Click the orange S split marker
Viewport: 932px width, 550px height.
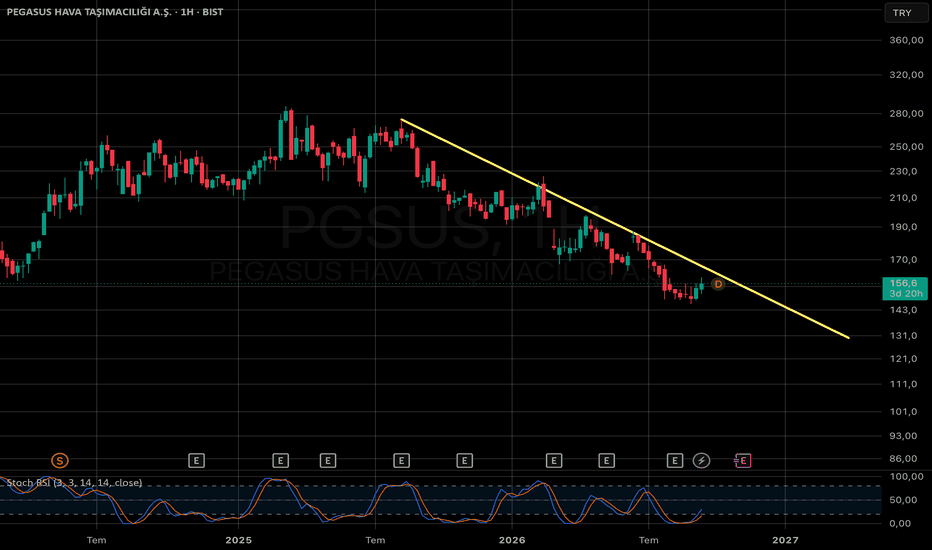coord(59,460)
